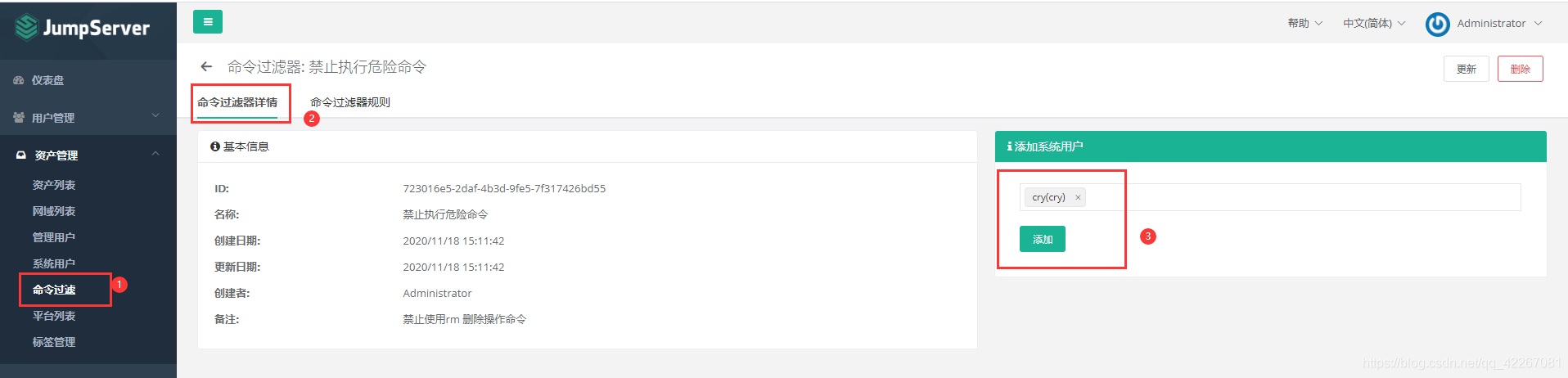Click the 用户管理 users icon
The image size is (1568, 378).
(18, 118)
